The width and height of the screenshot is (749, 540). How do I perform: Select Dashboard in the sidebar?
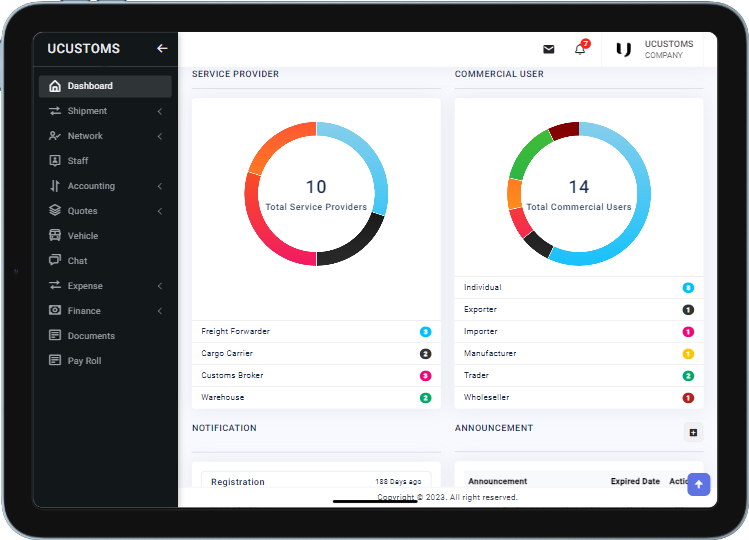[90, 86]
